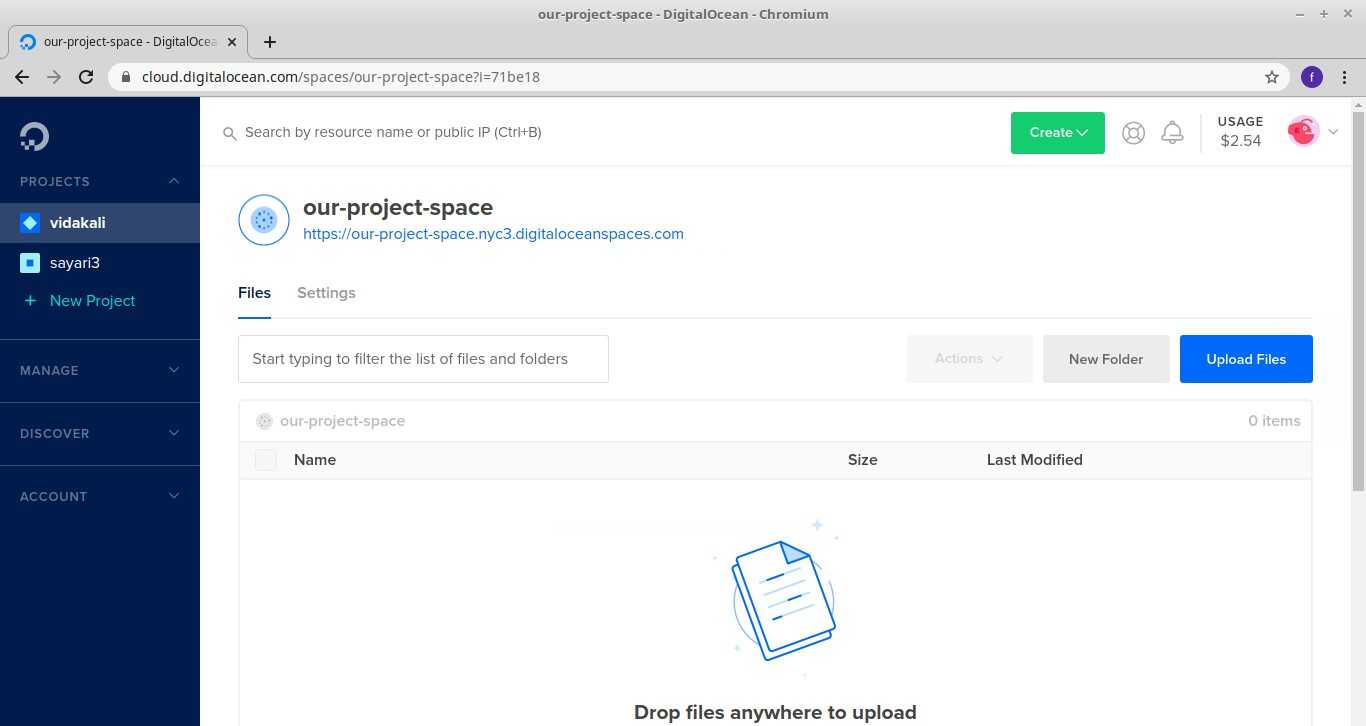This screenshot has height=726, width=1366.
Task: Open the support lifebuoy icon
Action: 1133,133
